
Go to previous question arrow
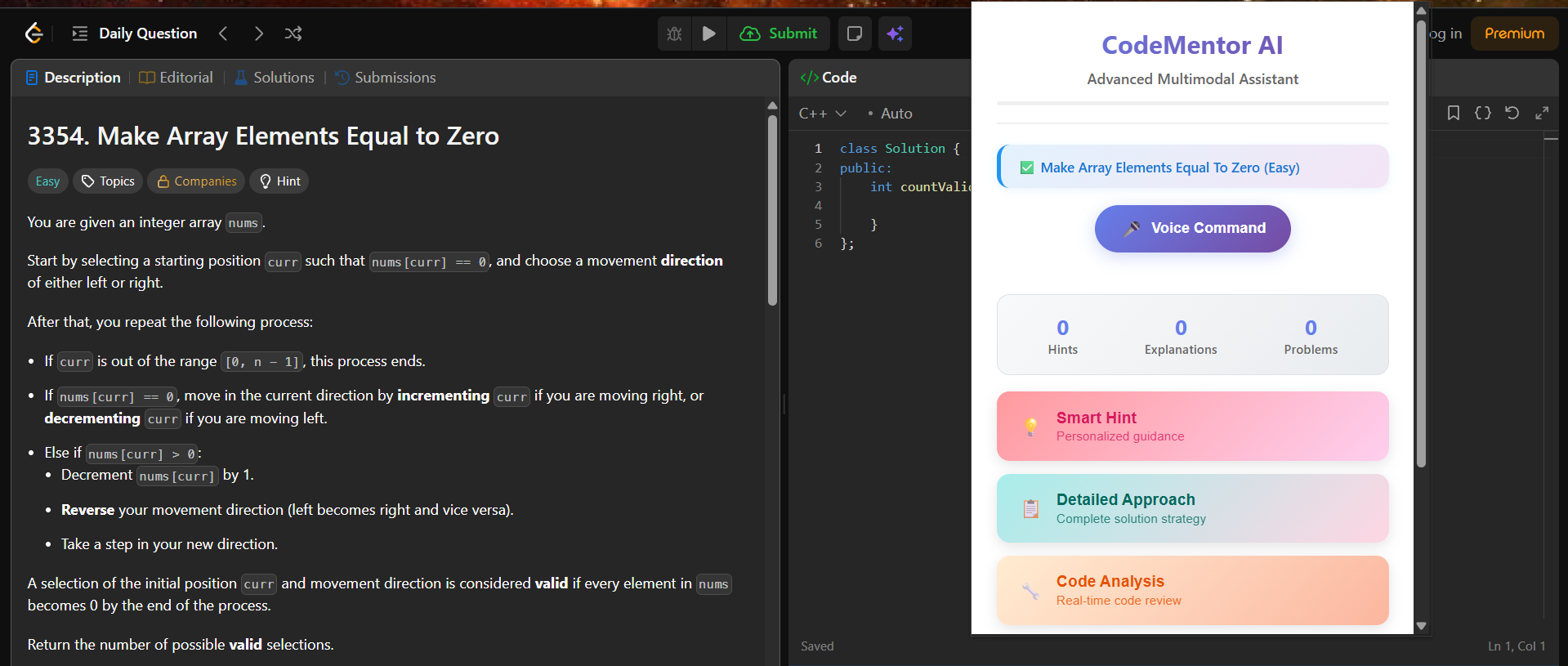pyautogui.click(x=223, y=34)
